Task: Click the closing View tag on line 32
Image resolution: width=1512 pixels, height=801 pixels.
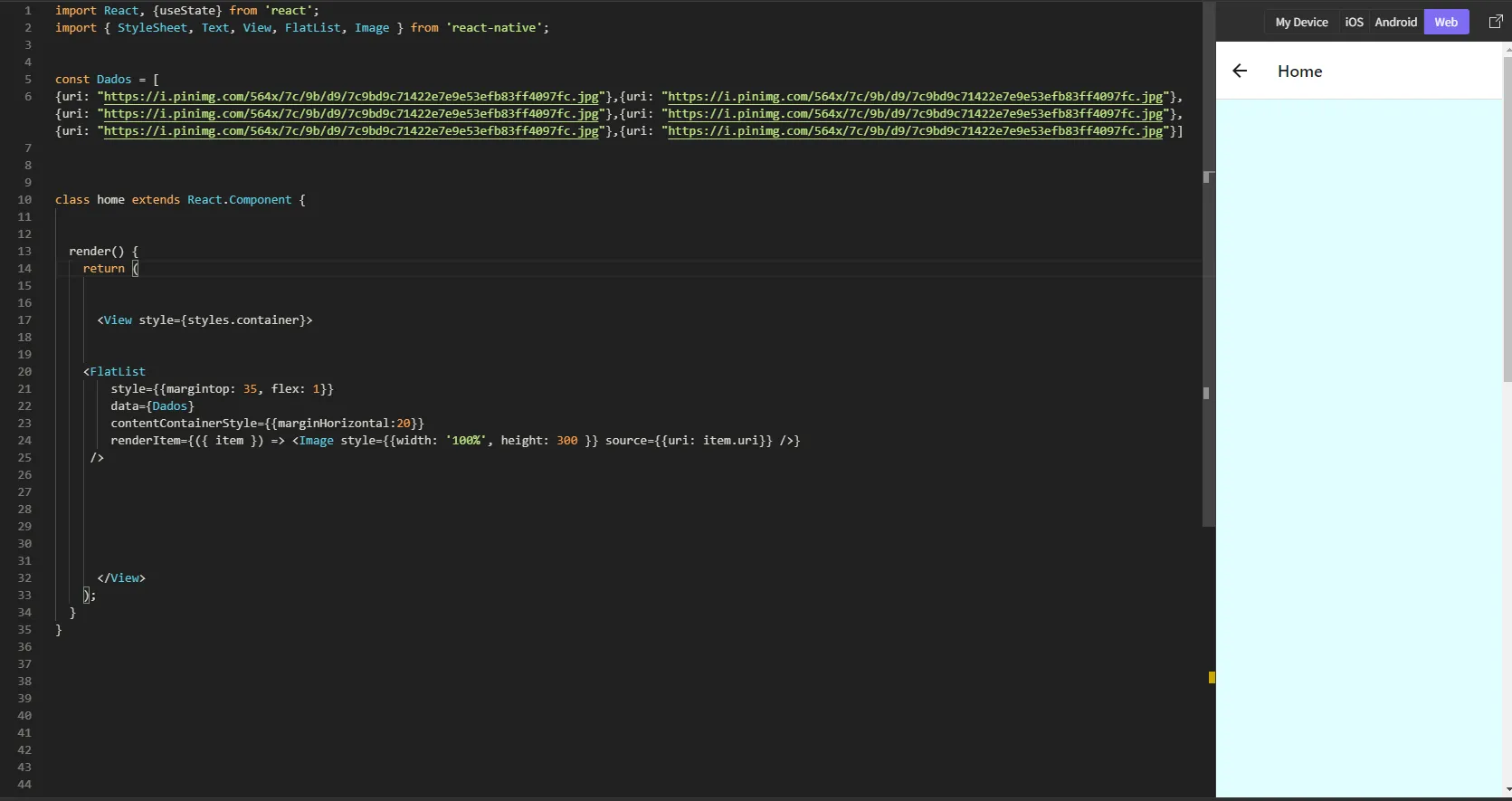Action: [x=121, y=578]
